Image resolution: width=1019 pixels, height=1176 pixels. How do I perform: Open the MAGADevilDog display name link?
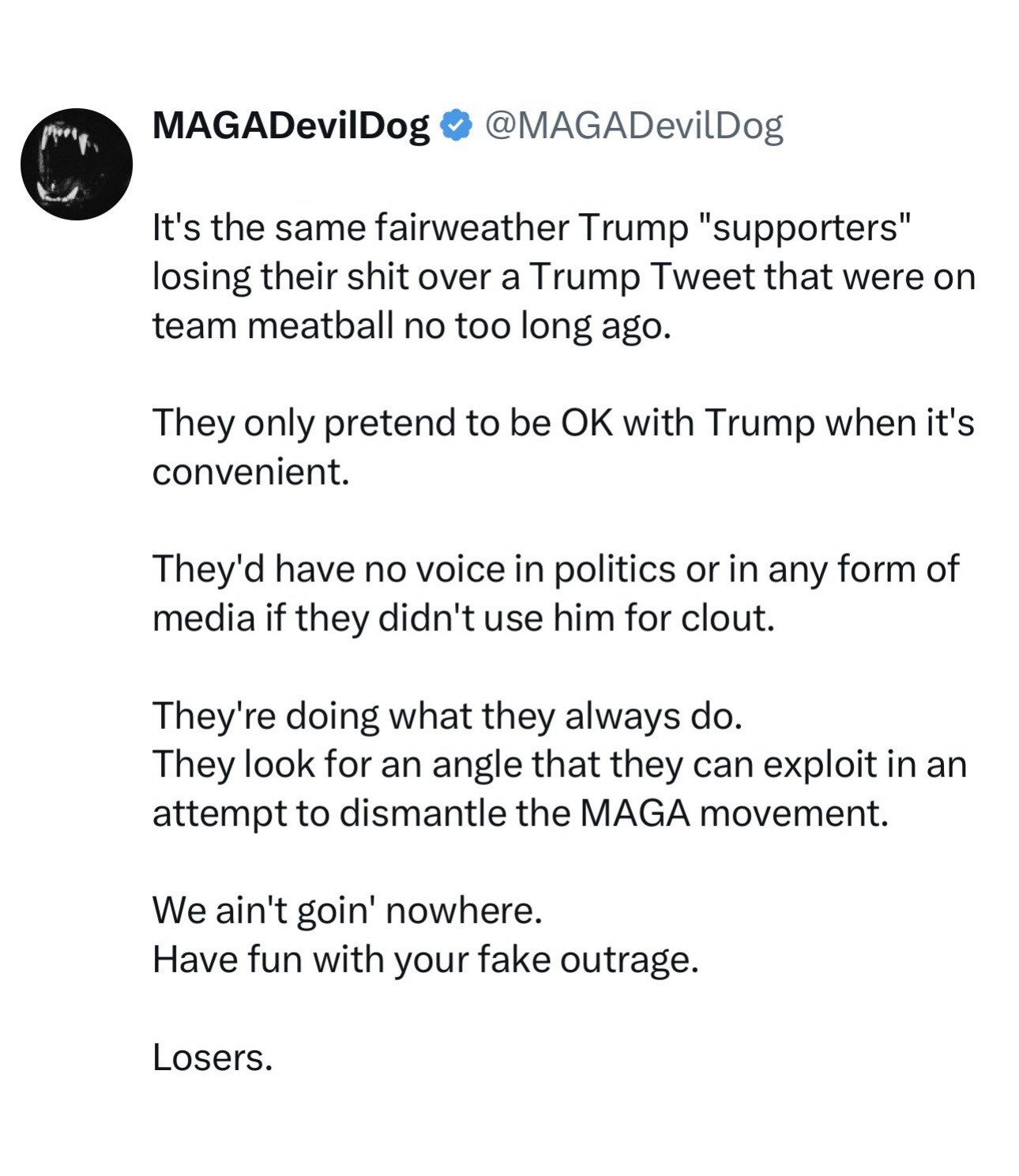pos(290,126)
